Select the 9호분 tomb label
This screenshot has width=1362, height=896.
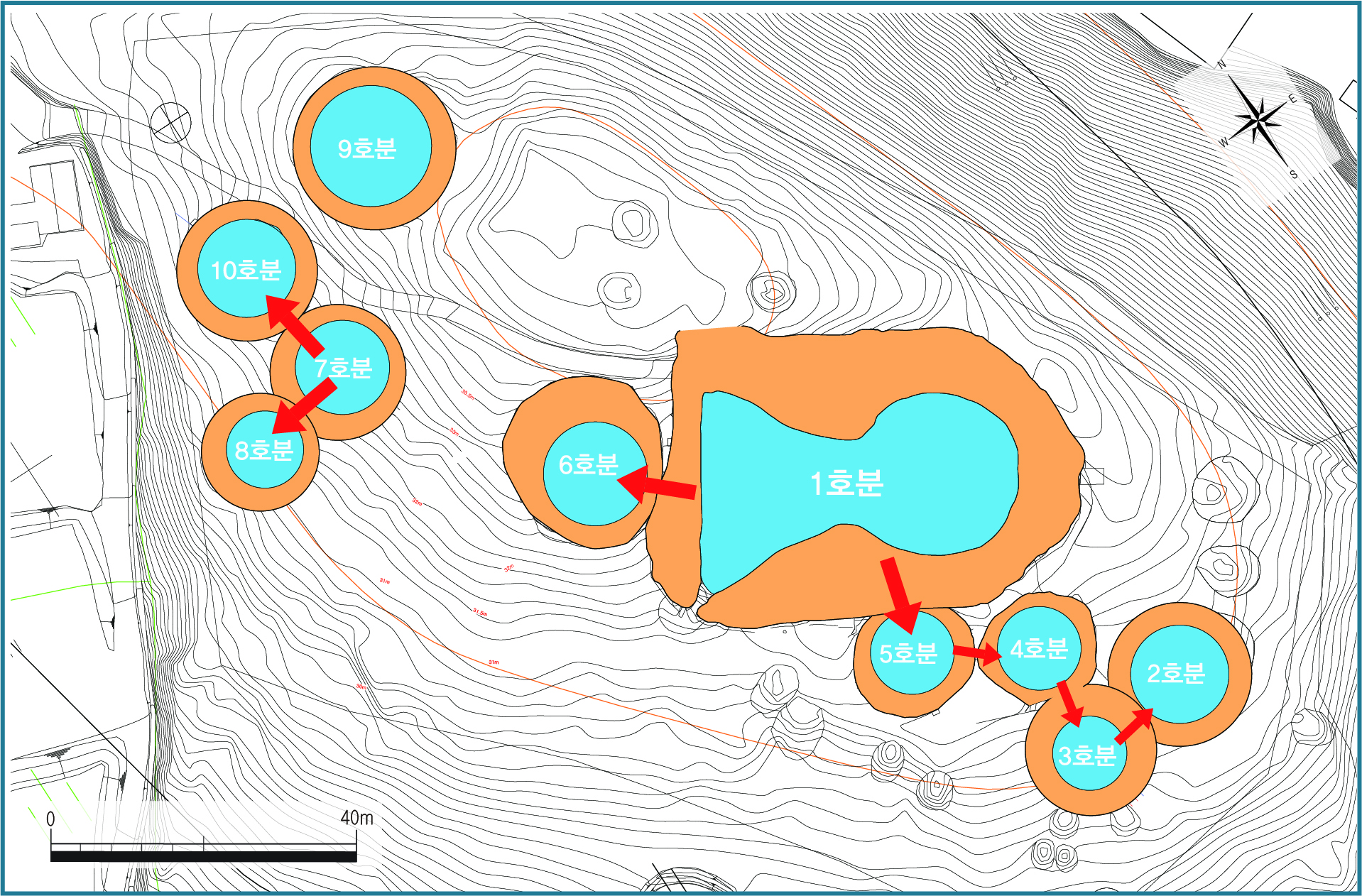pyautogui.click(x=366, y=148)
